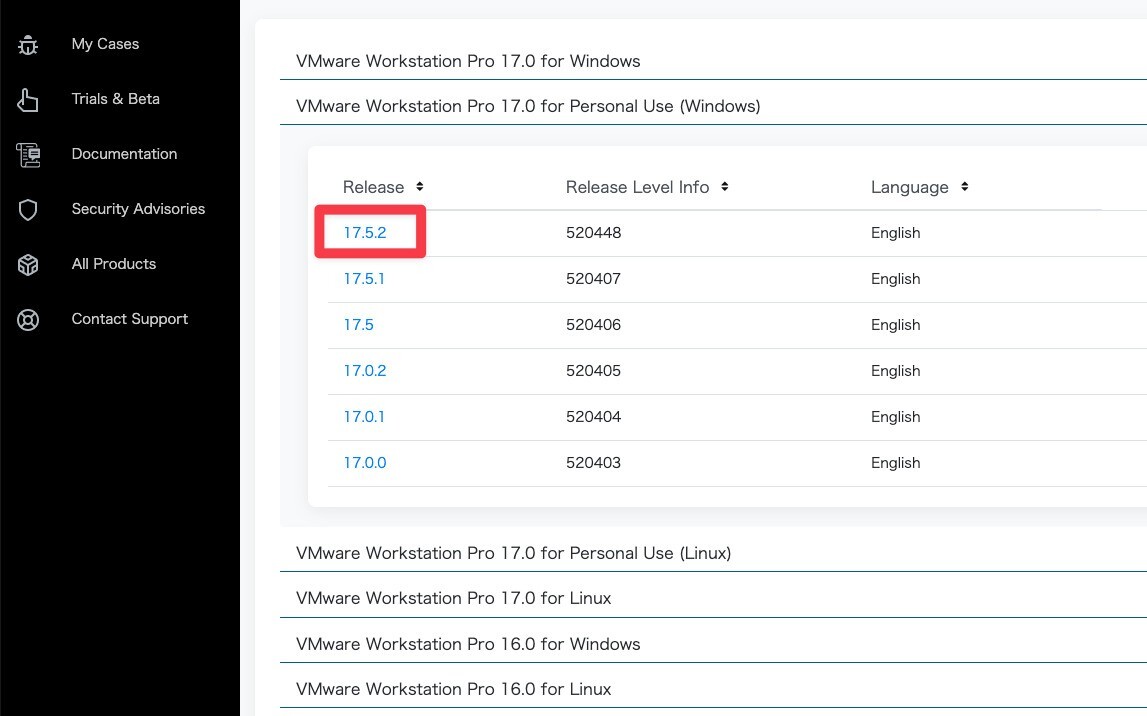The image size is (1147, 716).
Task: Sort the table by Language
Action: tap(918, 187)
